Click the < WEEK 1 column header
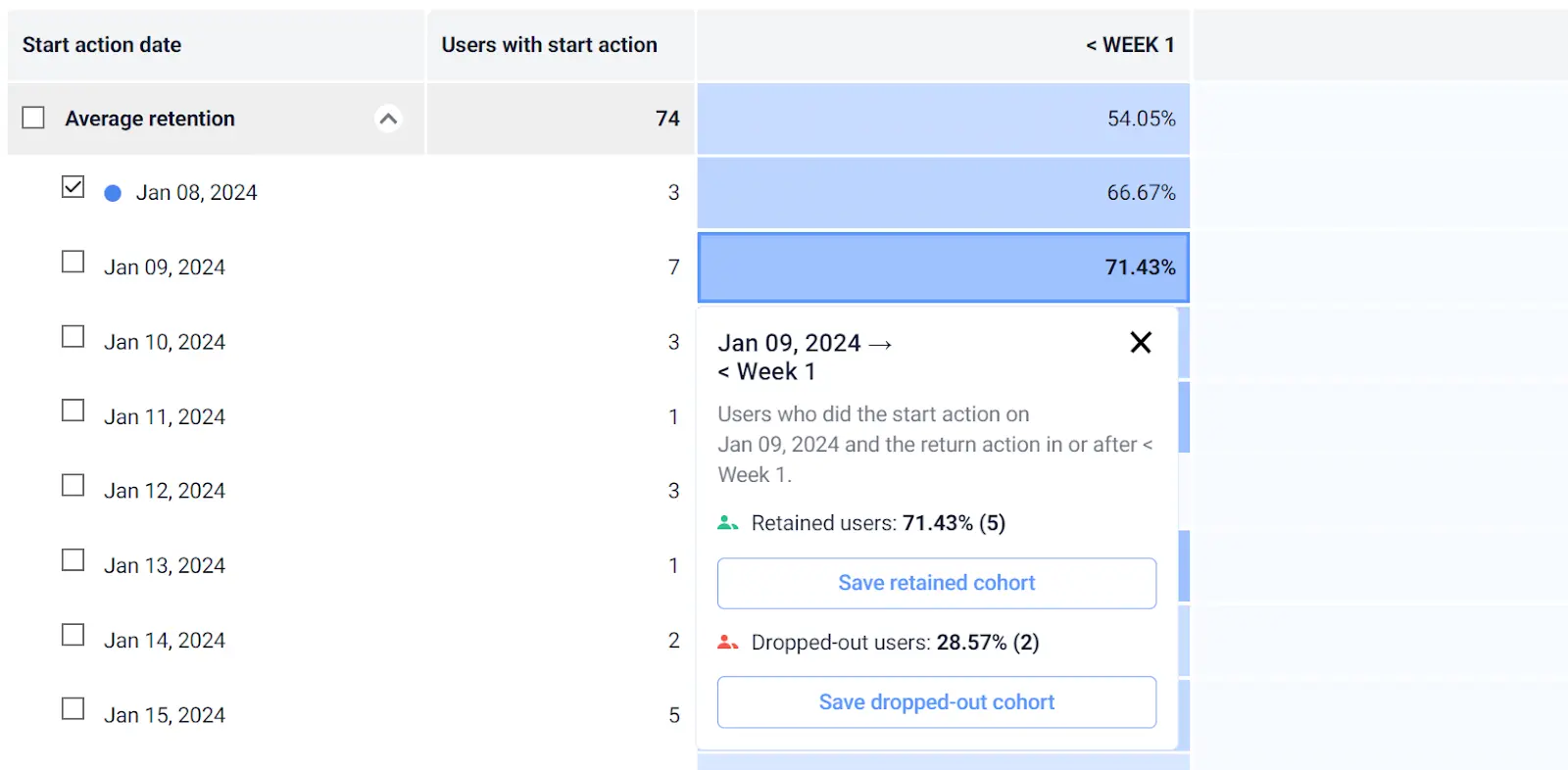The width and height of the screenshot is (1568, 770). click(1129, 45)
